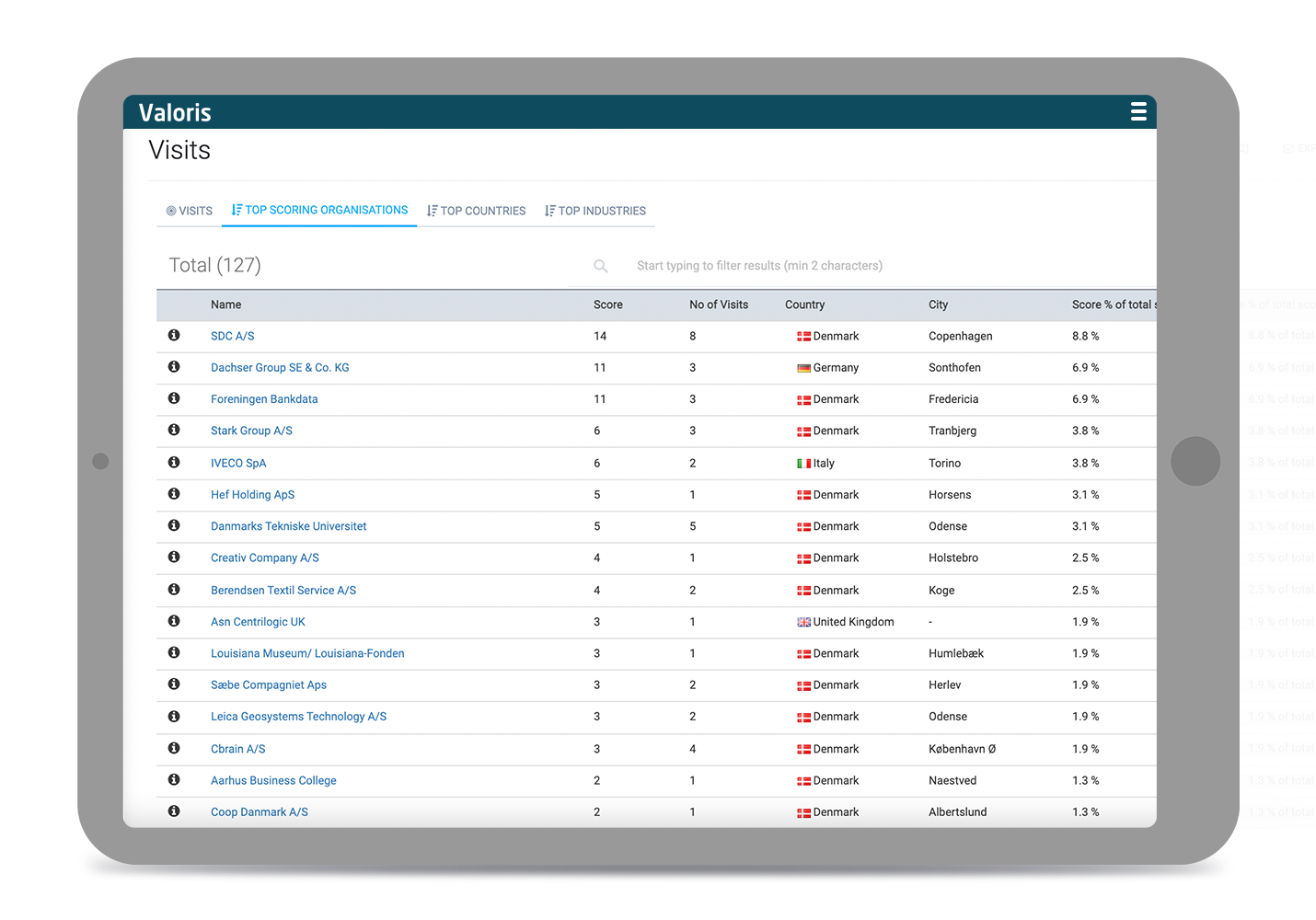Viewport: 1316px width, 920px height.
Task: Click the Sonthofen city cell
Action: point(954,367)
